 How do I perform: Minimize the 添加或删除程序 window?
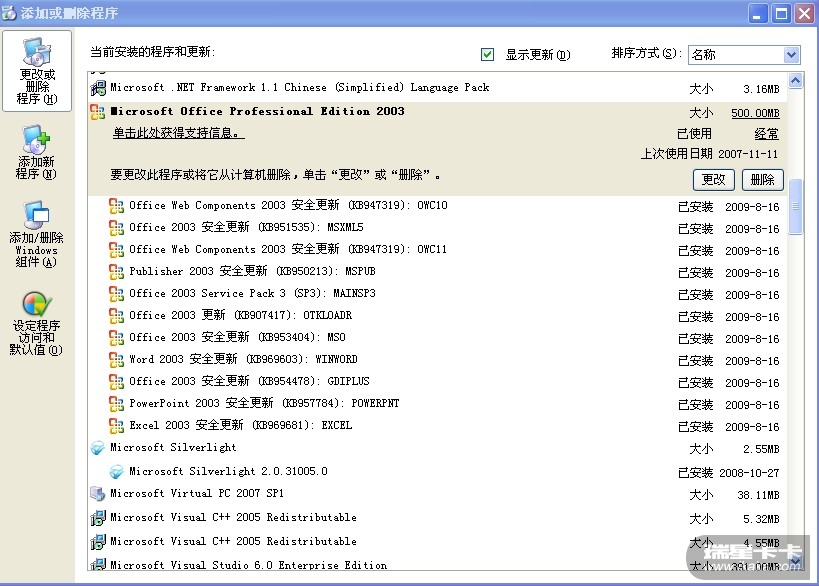coord(758,13)
